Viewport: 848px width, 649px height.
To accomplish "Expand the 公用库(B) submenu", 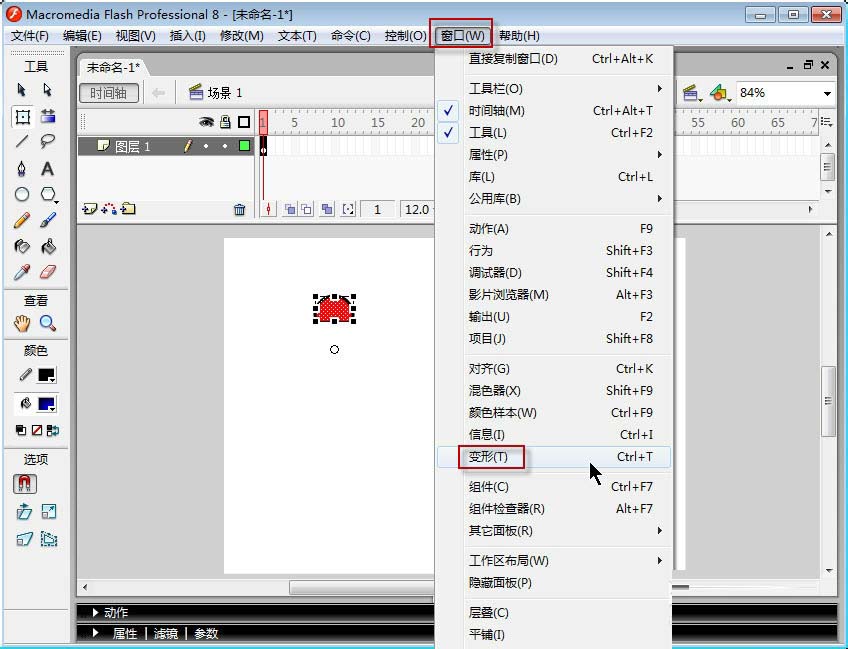I will click(554, 199).
